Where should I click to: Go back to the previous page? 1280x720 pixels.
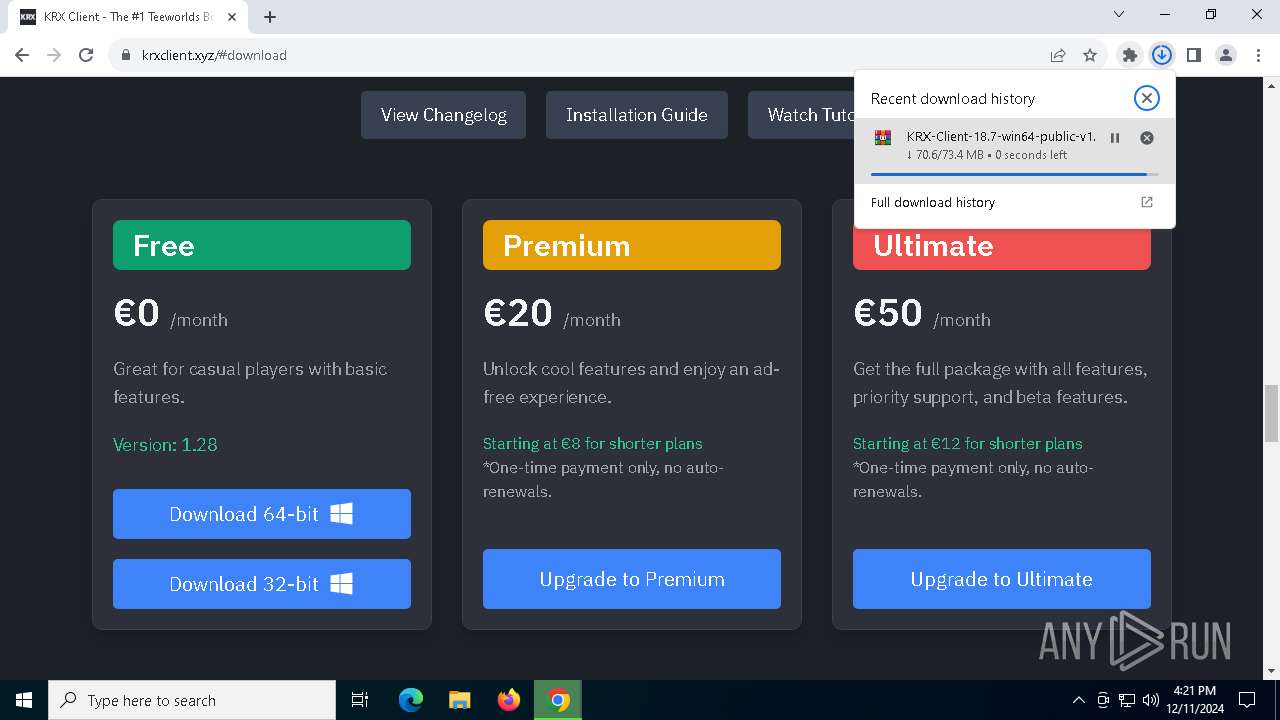pos(22,55)
